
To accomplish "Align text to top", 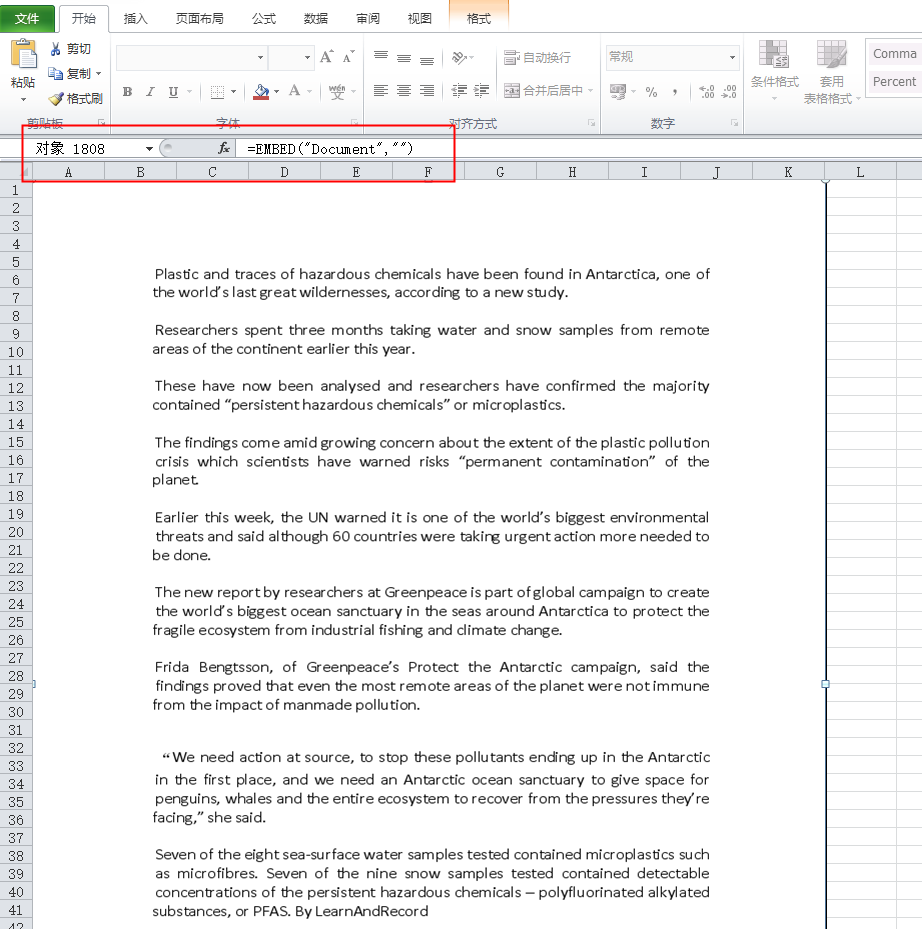I will click(x=380, y=56).
